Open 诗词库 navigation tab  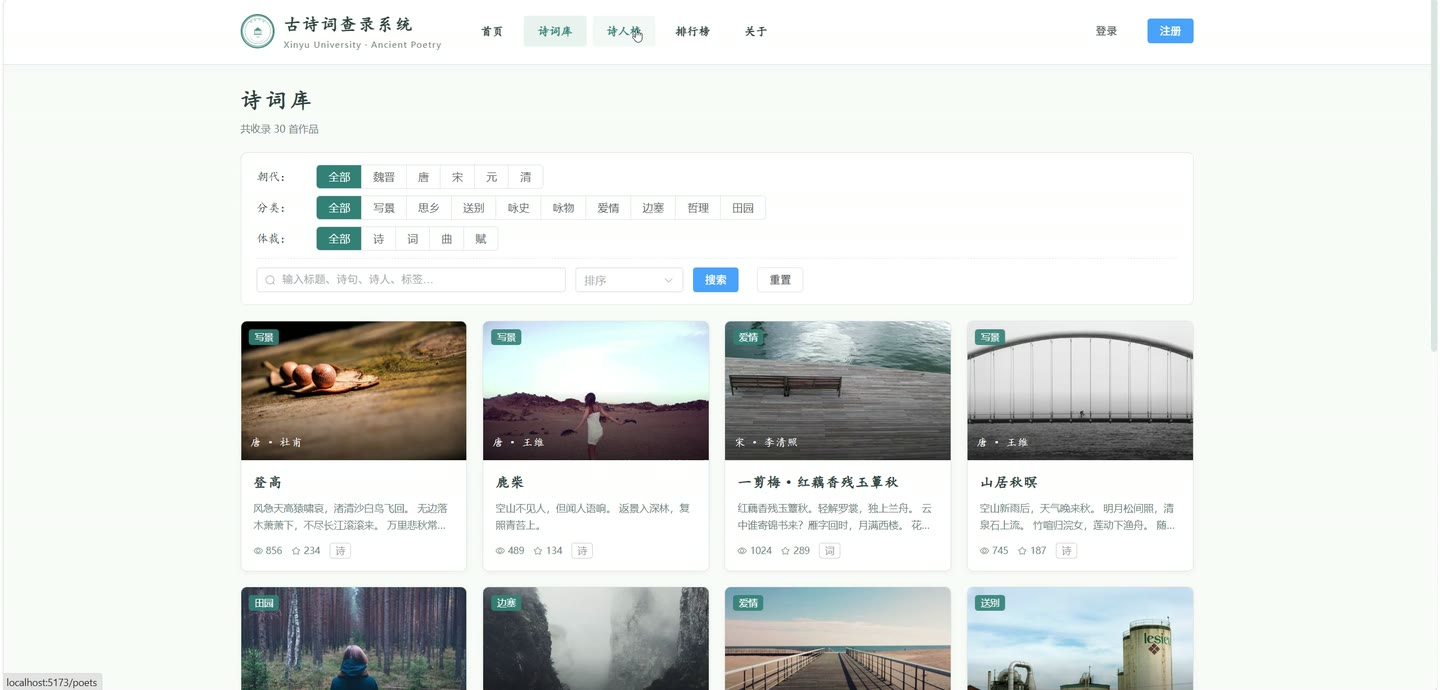pos(555,31)
